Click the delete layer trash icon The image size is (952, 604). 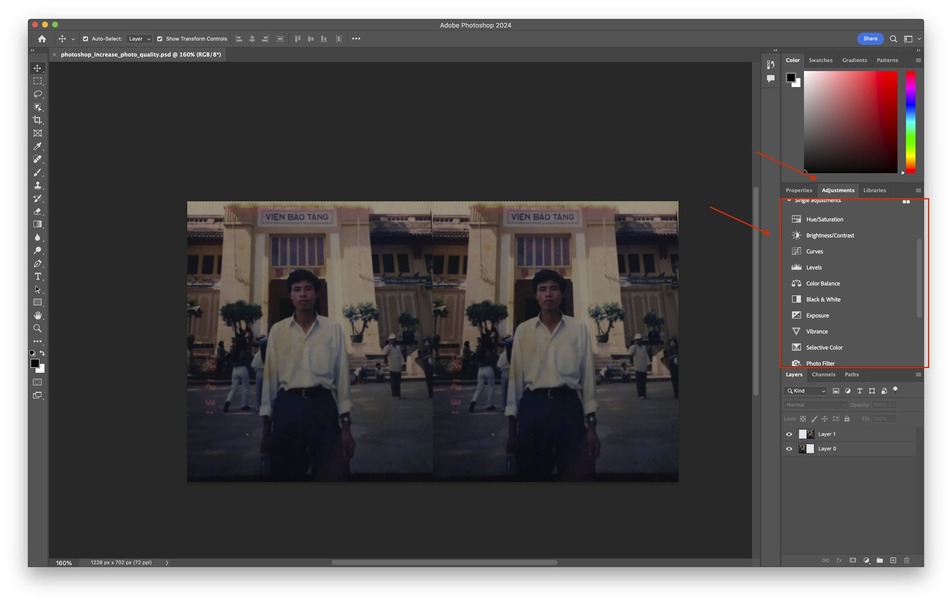pos(906,560)
